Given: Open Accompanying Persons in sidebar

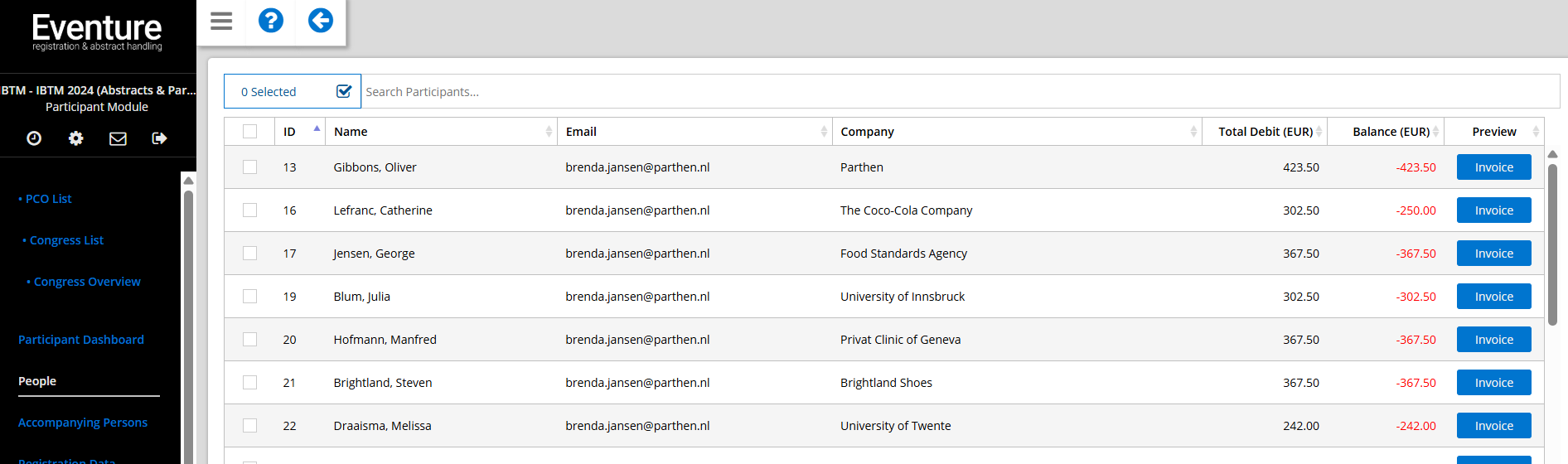Looking at the screenshot, I should tap(83, 423).
